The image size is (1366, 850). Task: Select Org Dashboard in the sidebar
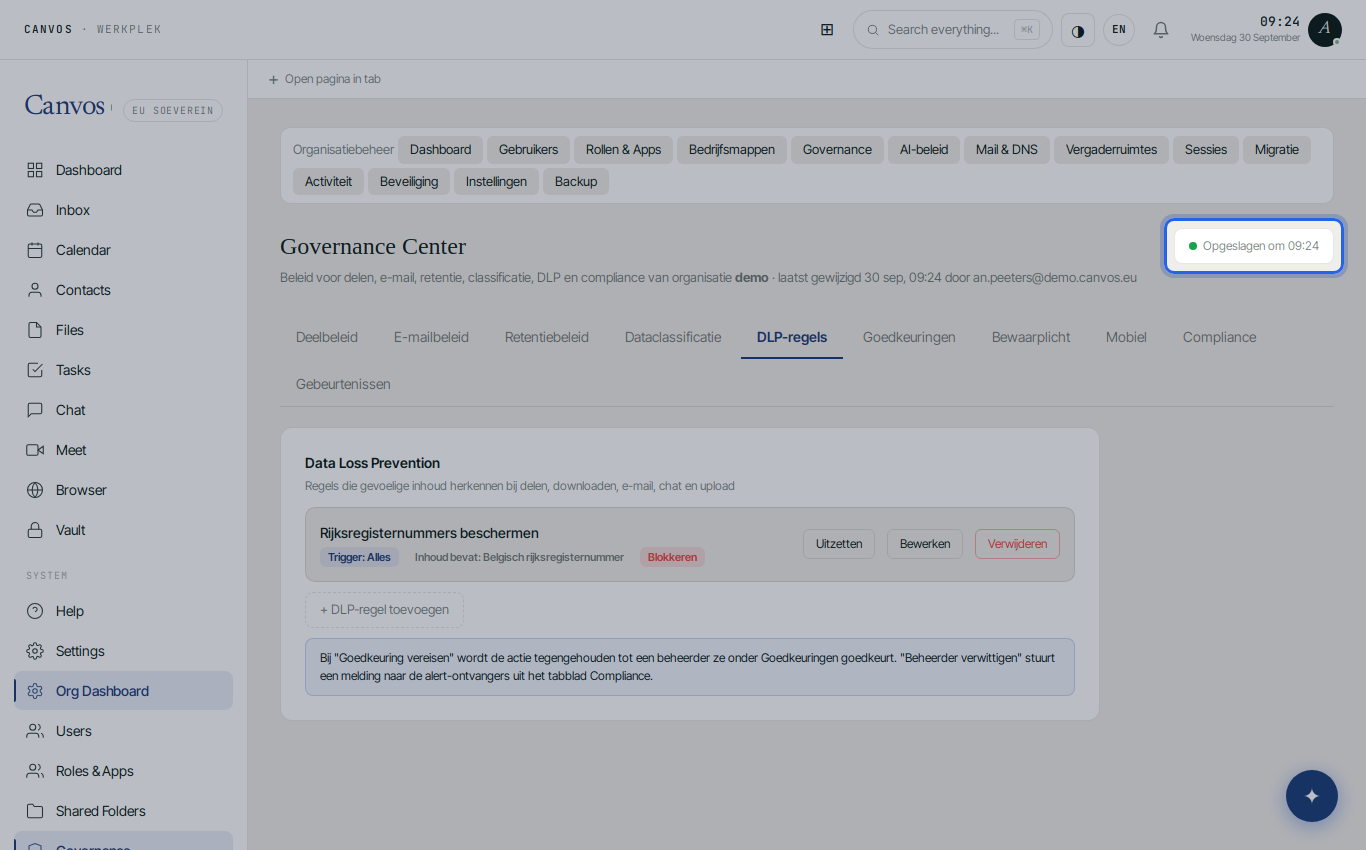(124, 691)
